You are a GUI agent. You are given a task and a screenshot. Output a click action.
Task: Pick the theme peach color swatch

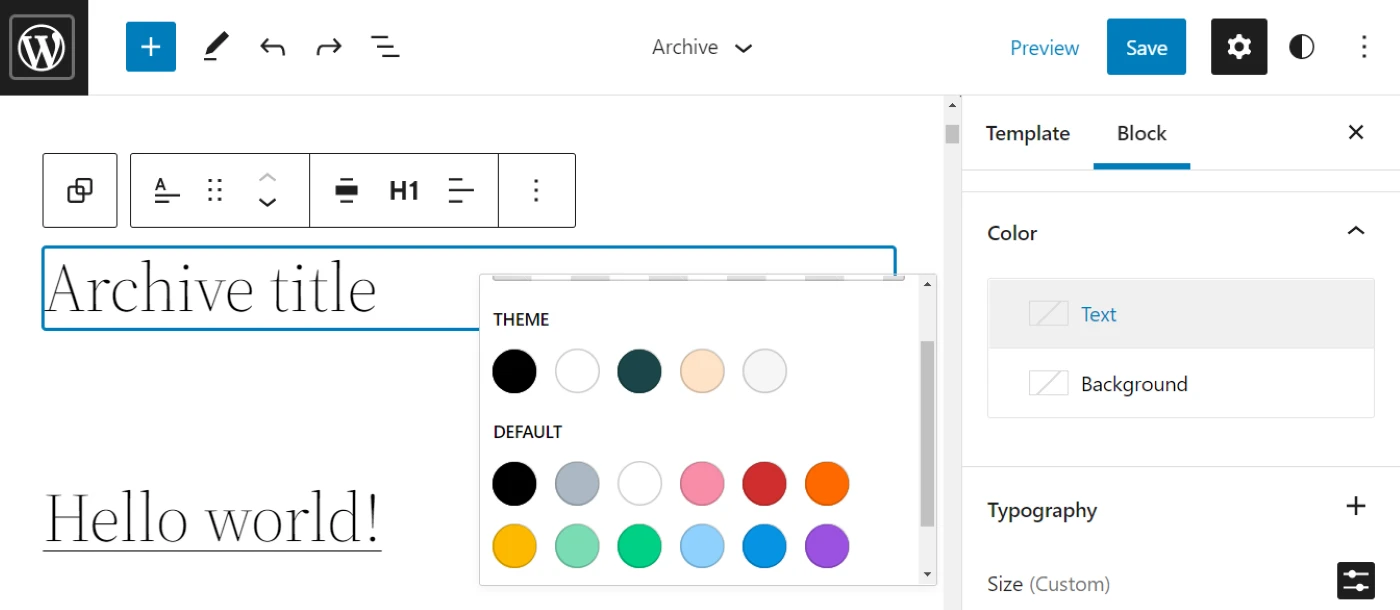(702, 372)
